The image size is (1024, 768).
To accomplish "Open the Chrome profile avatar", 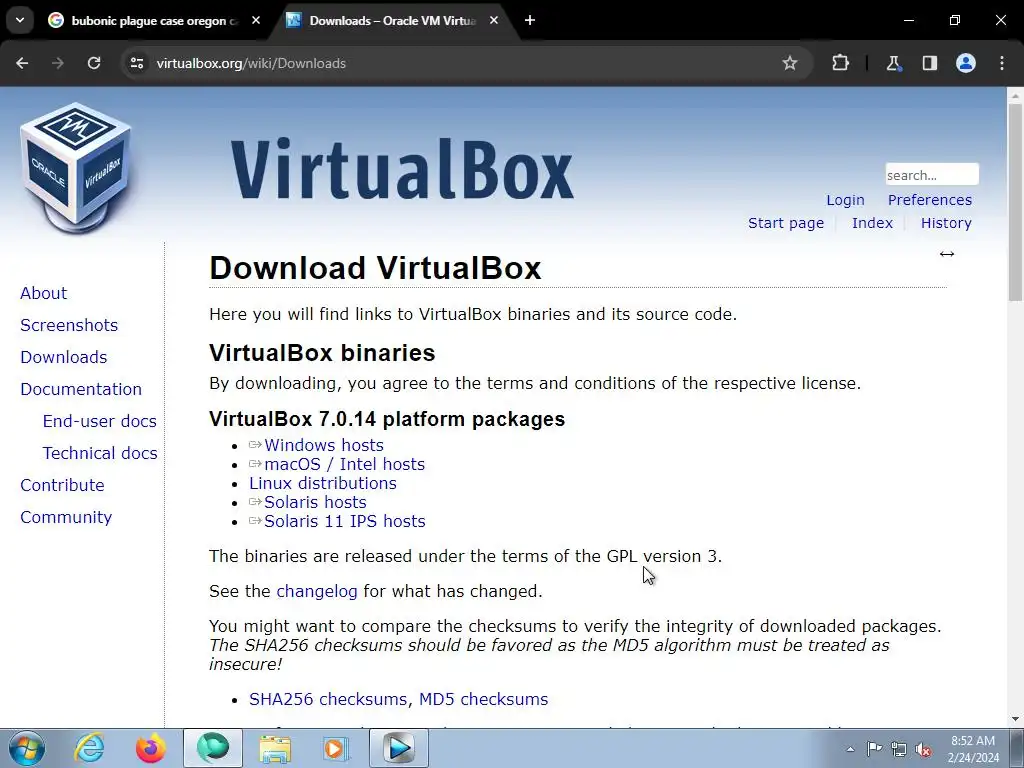I will [x=966, y=63].
